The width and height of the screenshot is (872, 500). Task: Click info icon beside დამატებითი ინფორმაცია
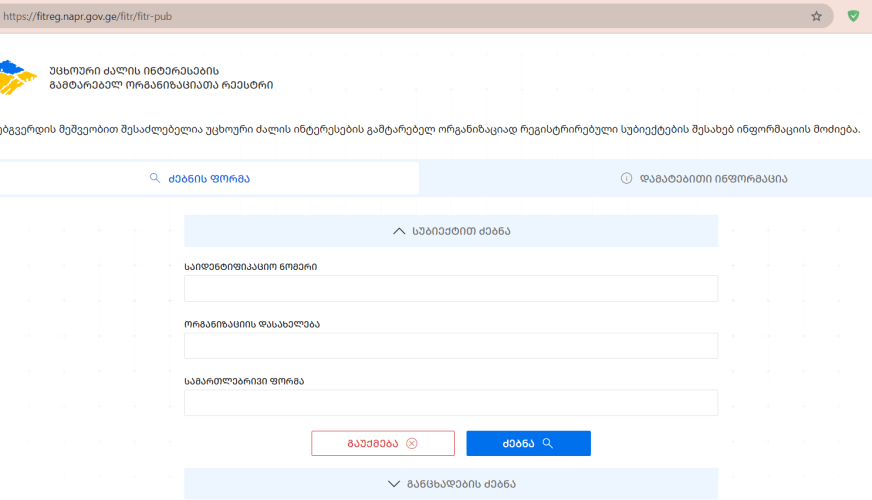point(626,179)
